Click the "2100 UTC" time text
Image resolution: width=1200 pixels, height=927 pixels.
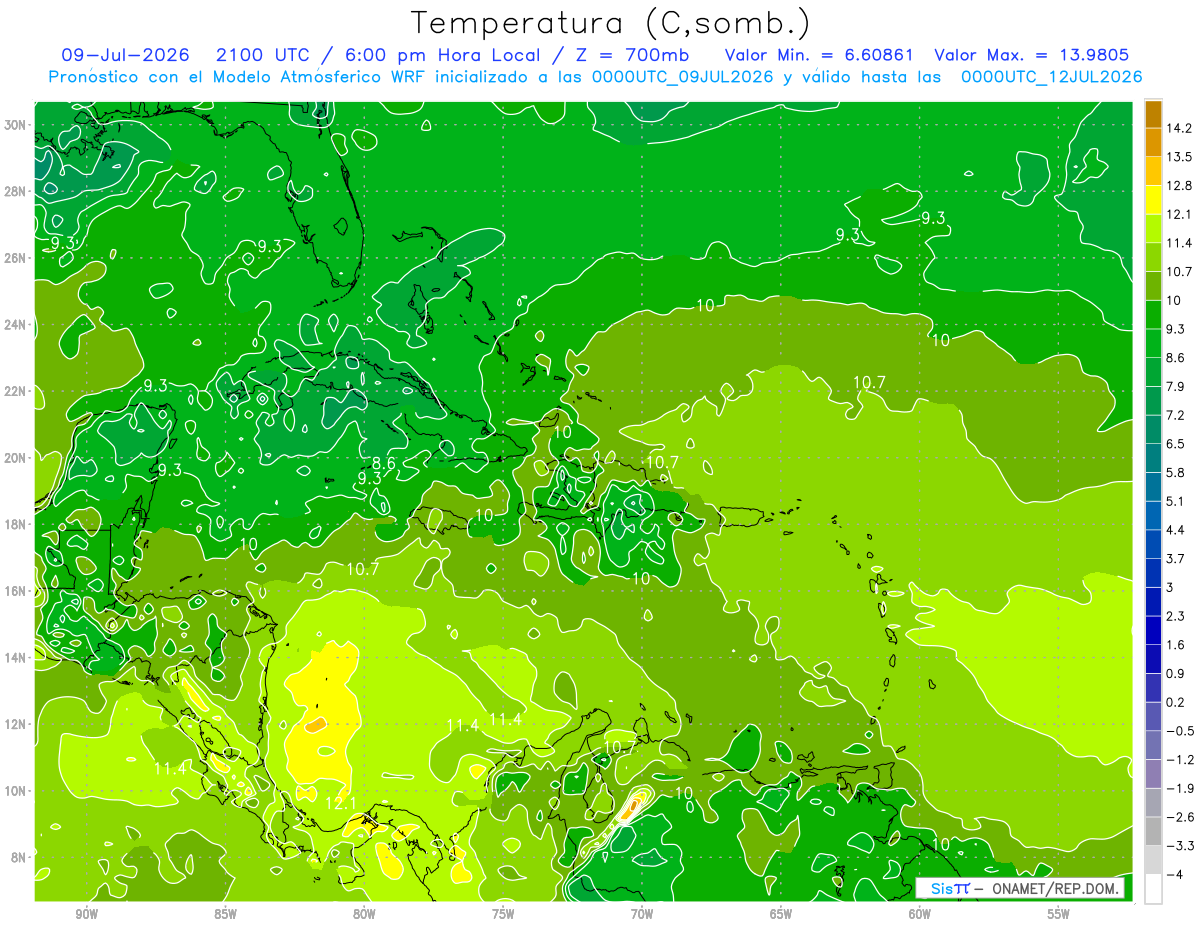coord(263,55)
